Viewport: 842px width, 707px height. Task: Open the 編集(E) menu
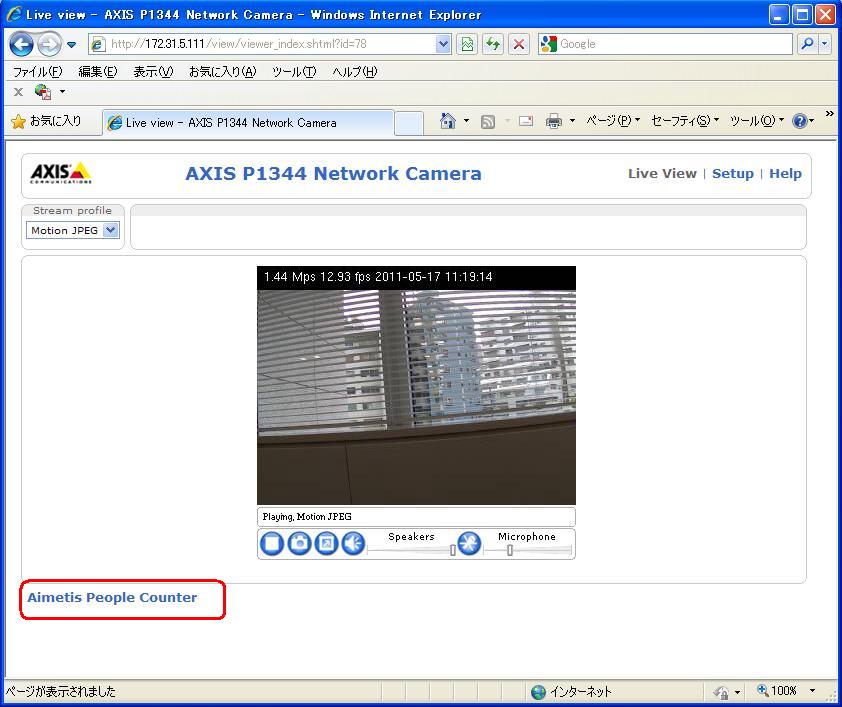(98, 71)
